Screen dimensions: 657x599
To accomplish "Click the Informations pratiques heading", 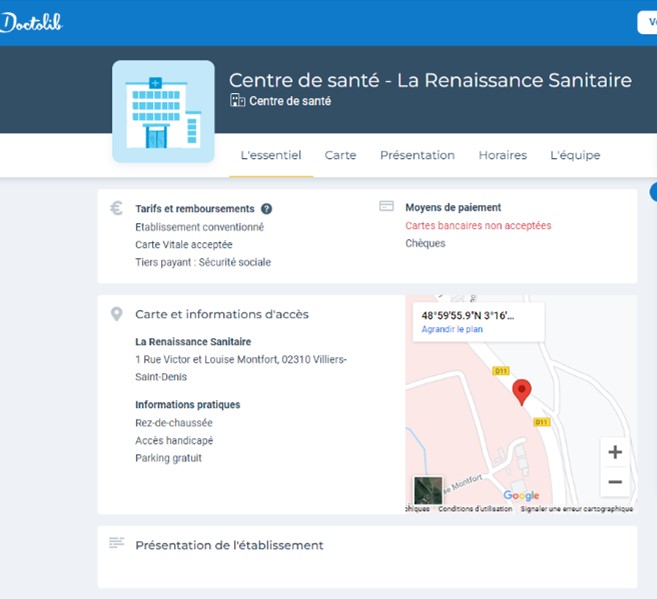I will click(x=187, y=405).
